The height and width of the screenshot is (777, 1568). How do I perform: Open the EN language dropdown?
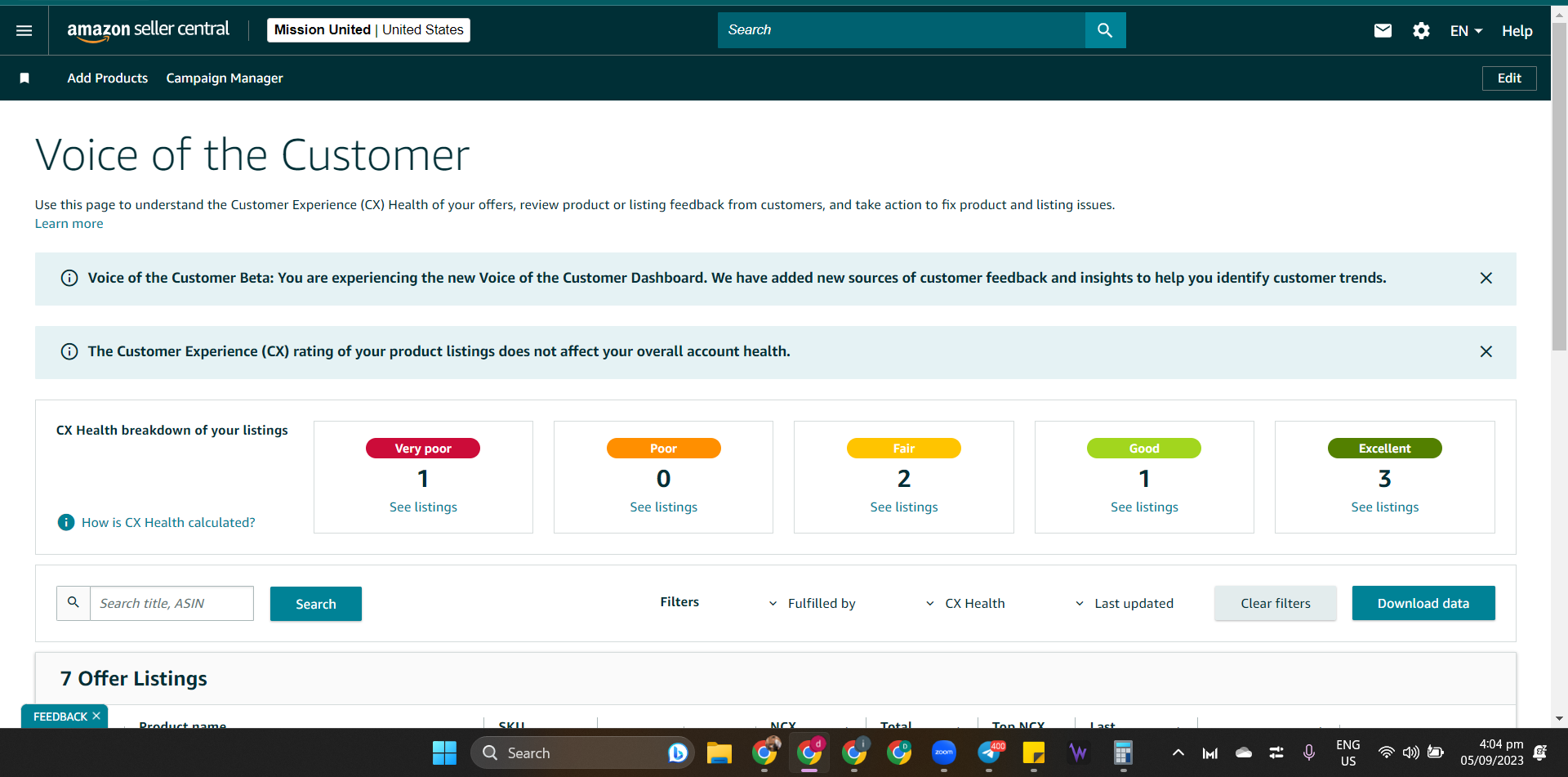[1466, 31]
